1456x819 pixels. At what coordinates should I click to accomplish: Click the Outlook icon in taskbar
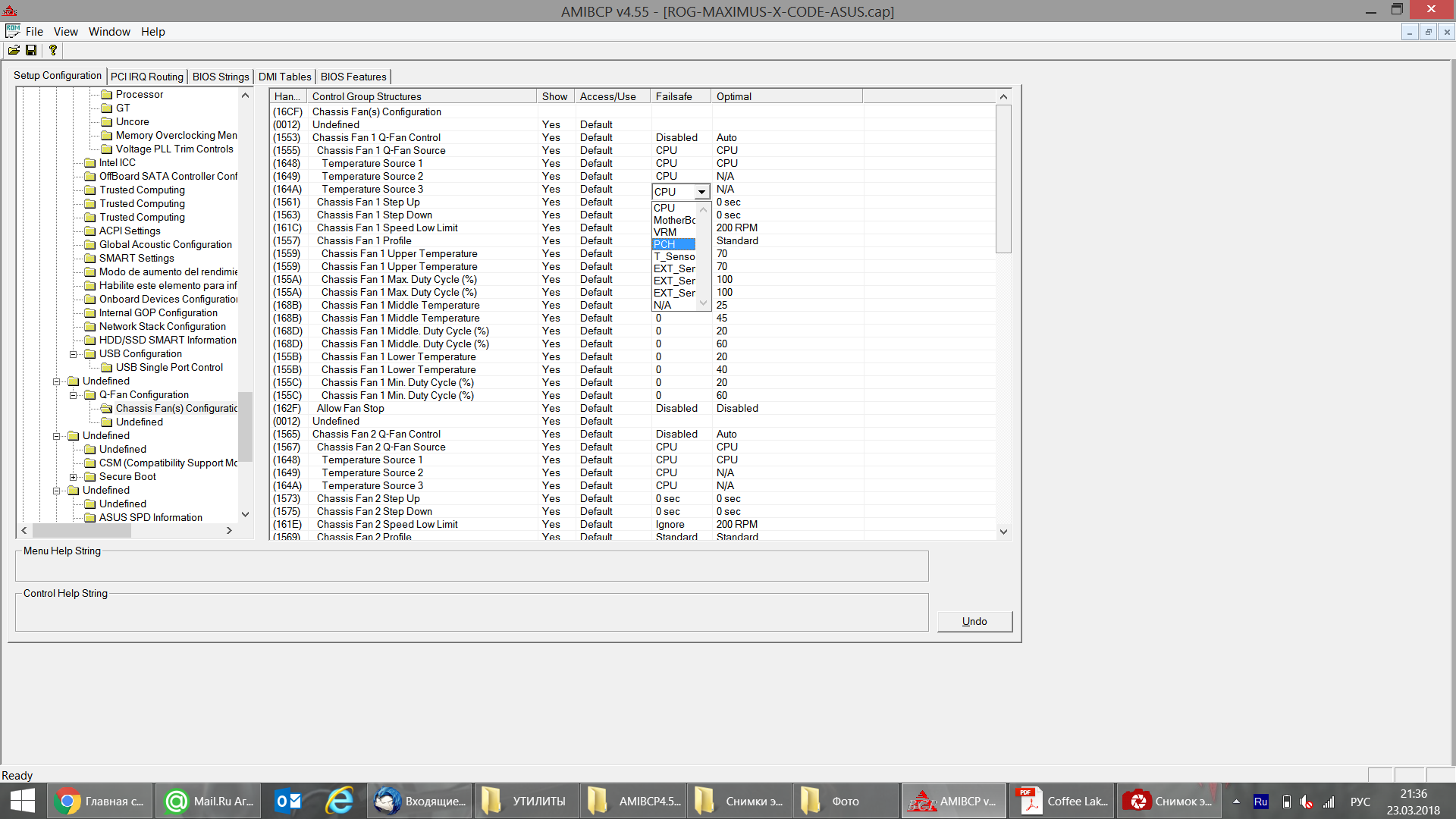287,801
